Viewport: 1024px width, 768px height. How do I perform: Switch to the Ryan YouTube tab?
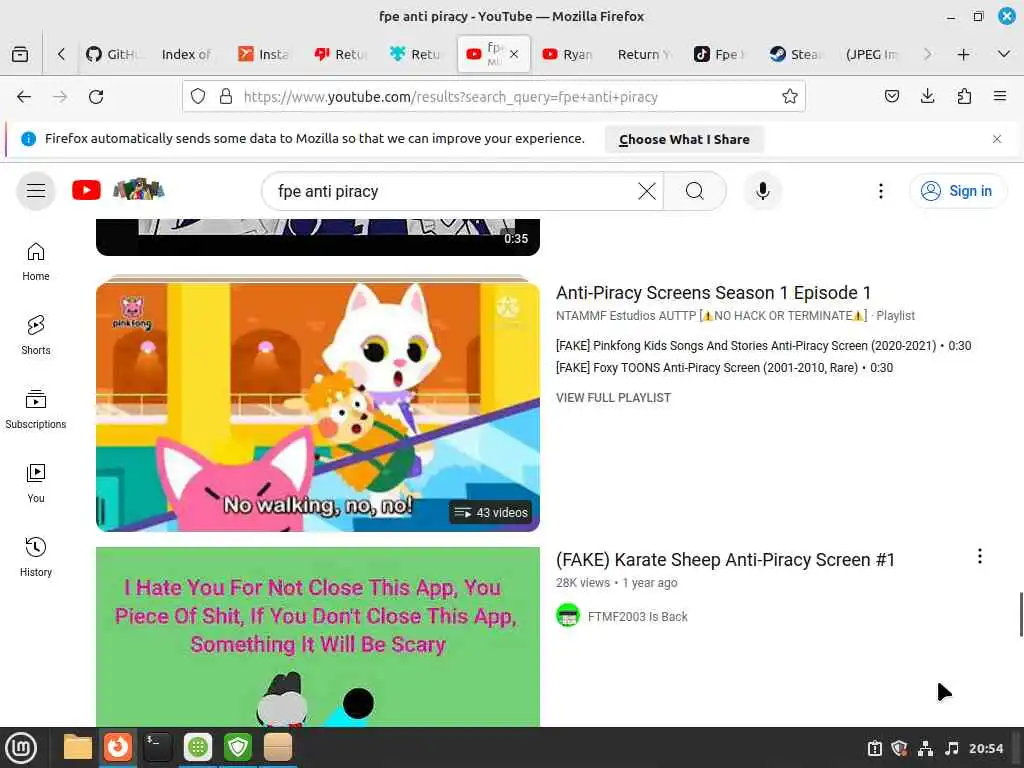pyautogui.click(x=568, y=54)
